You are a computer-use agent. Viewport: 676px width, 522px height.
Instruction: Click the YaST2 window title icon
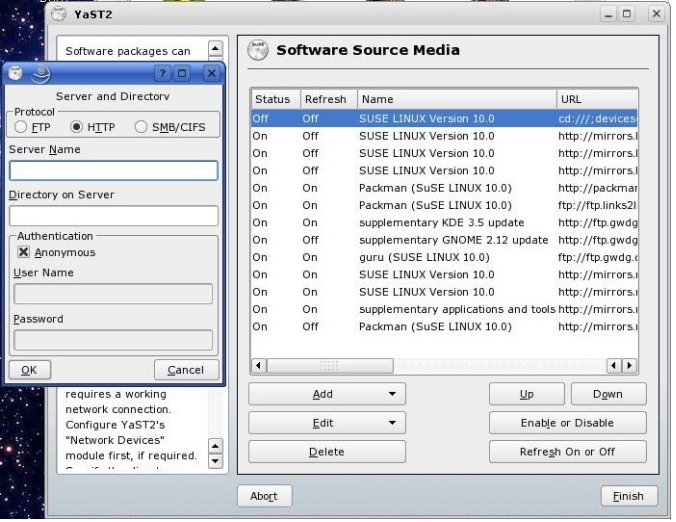pyautogui.click(x=59, y=14)
